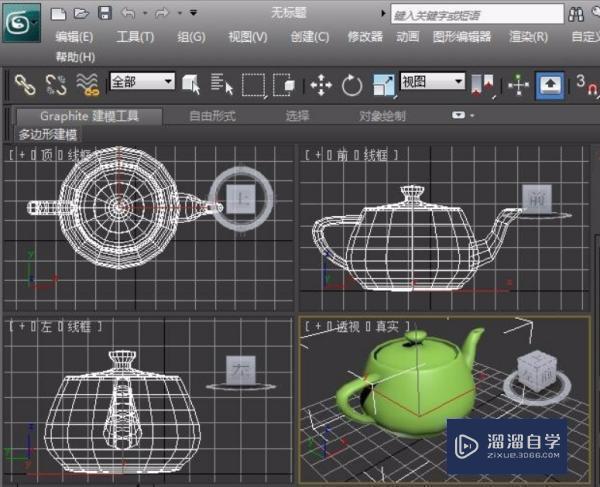The height and width of the screenshot is (487, 600).
Task: Toggle the 3D Snaps button
Action: coord(582,85)
